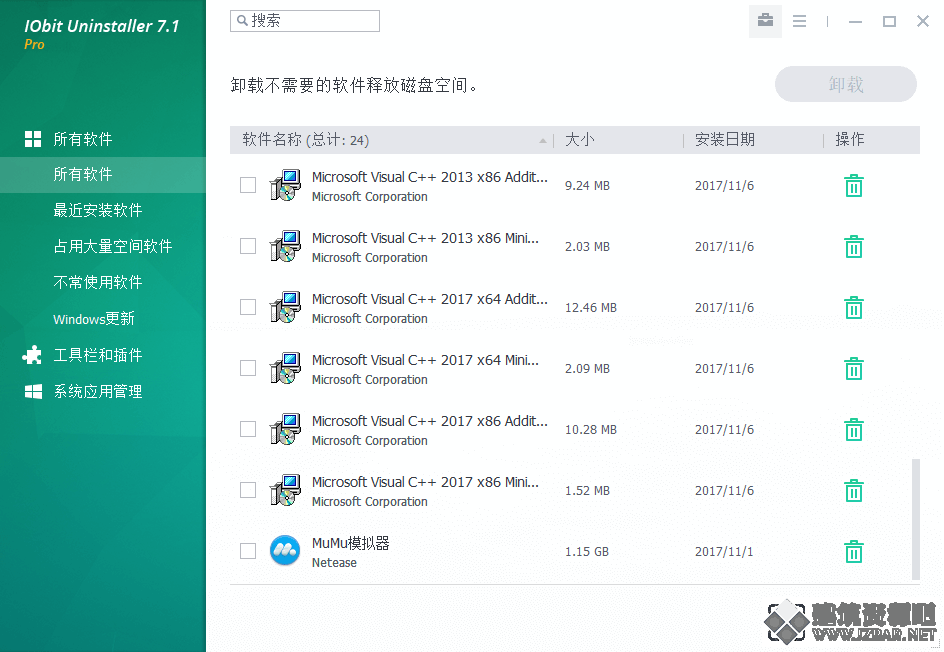
Task: Click the 操作 column header
Action: (x=872, y=140)
